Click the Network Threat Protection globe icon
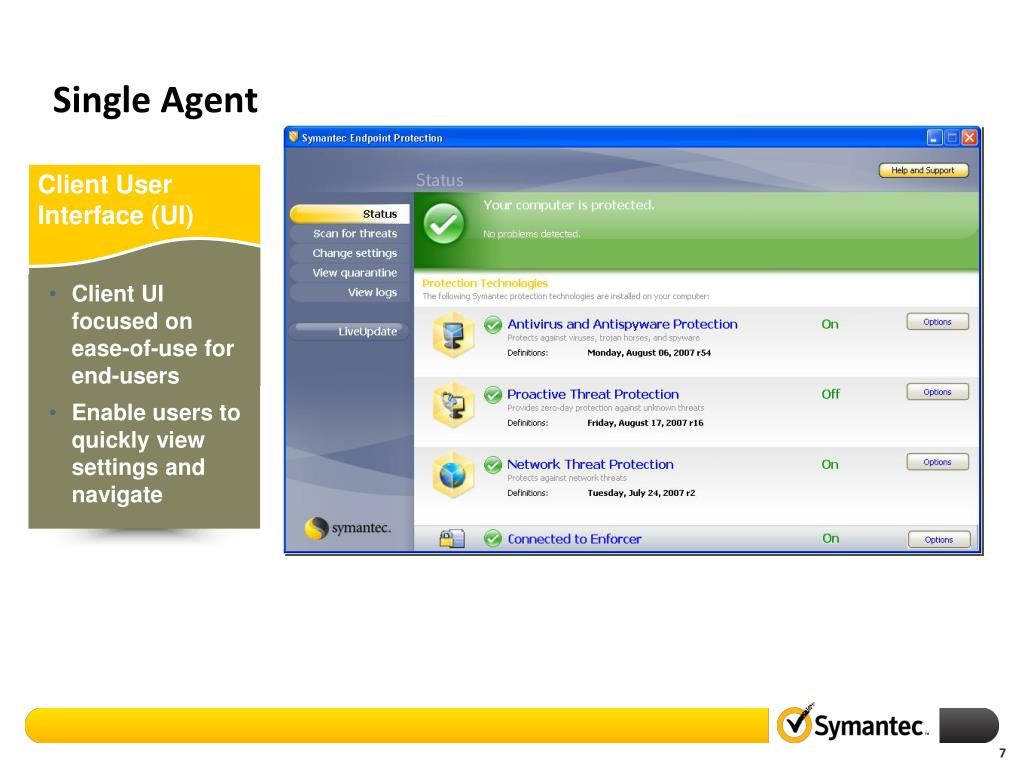The width and height of the screenshot is (1024, 768). click(453, 475)
